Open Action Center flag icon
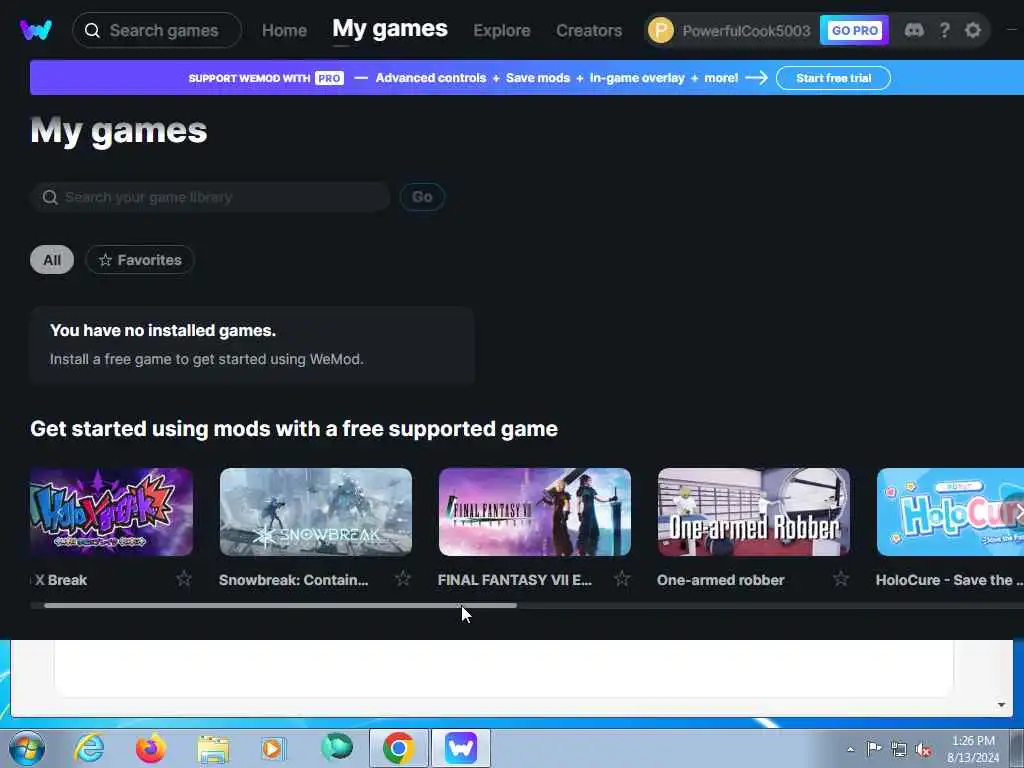The image size is (1024, 768). [x=874, y=748]
